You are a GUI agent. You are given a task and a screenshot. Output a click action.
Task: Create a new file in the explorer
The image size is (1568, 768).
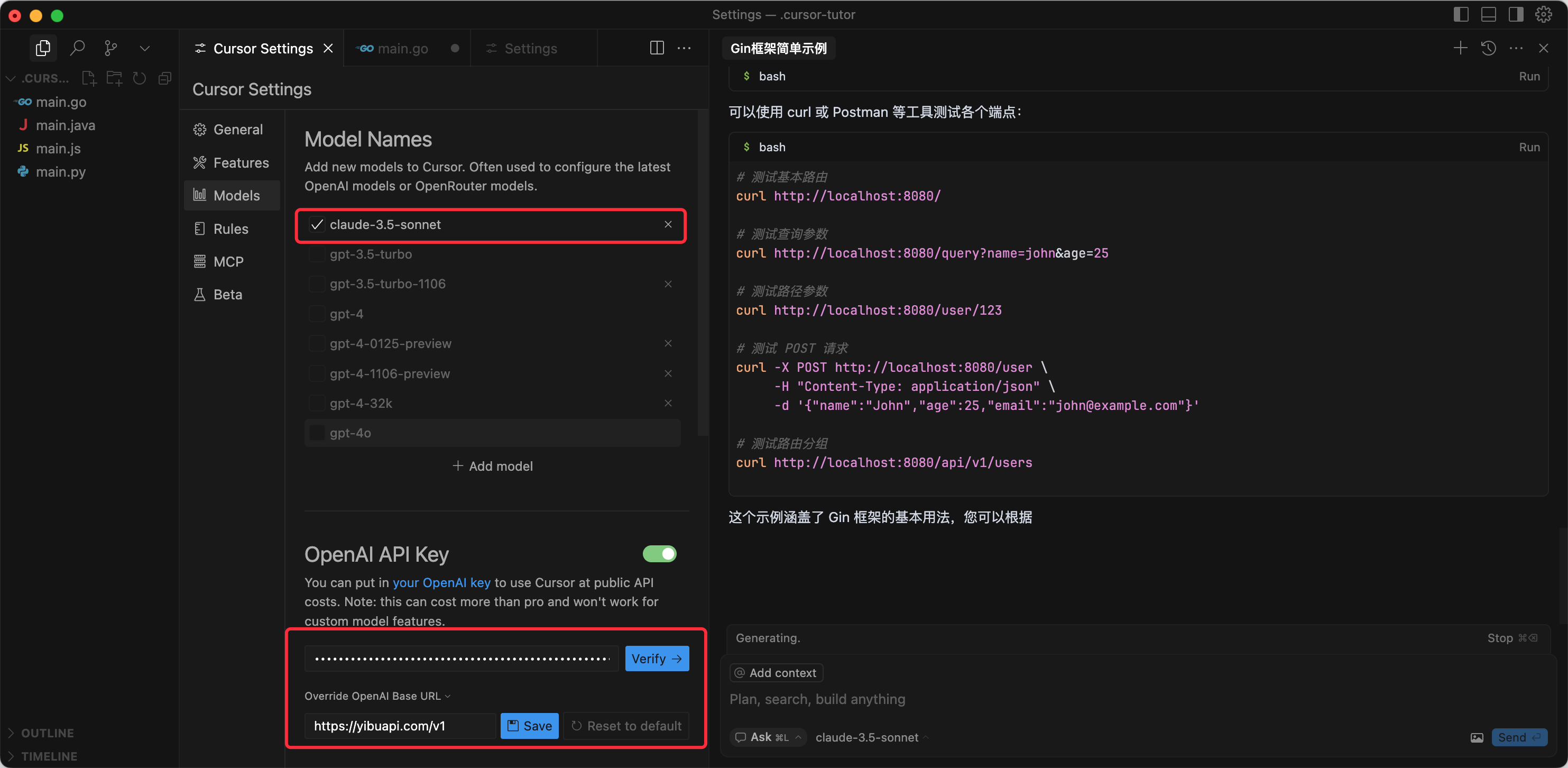(89, 78)
